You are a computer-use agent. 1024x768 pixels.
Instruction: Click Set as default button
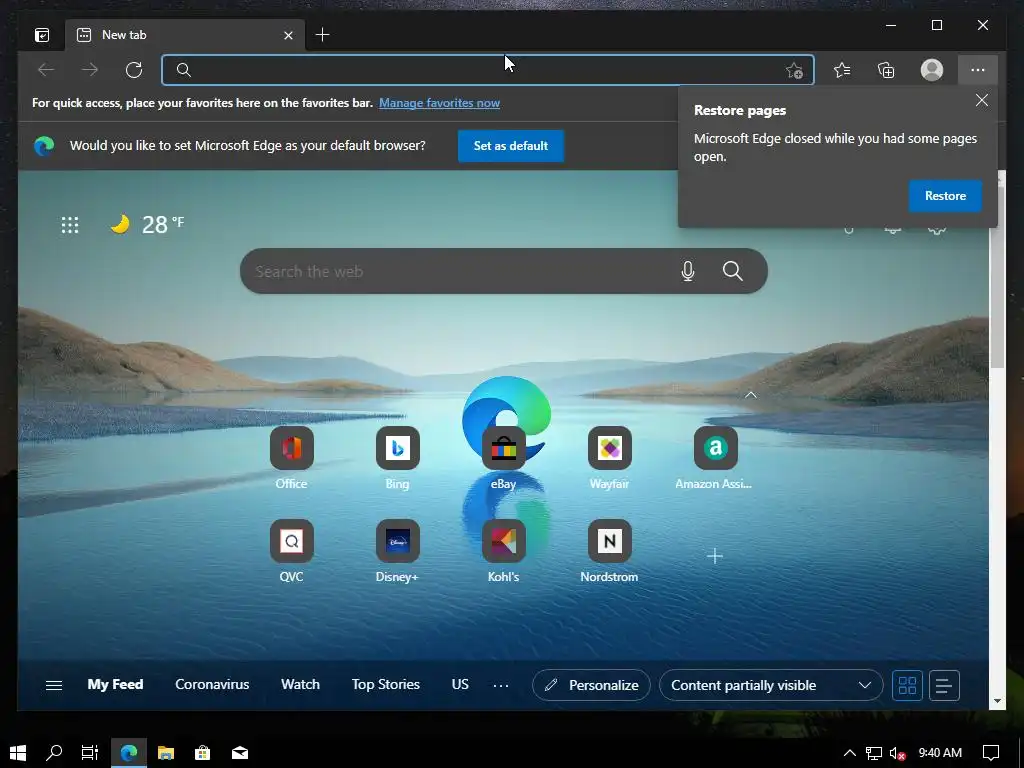tap(511, 146)
